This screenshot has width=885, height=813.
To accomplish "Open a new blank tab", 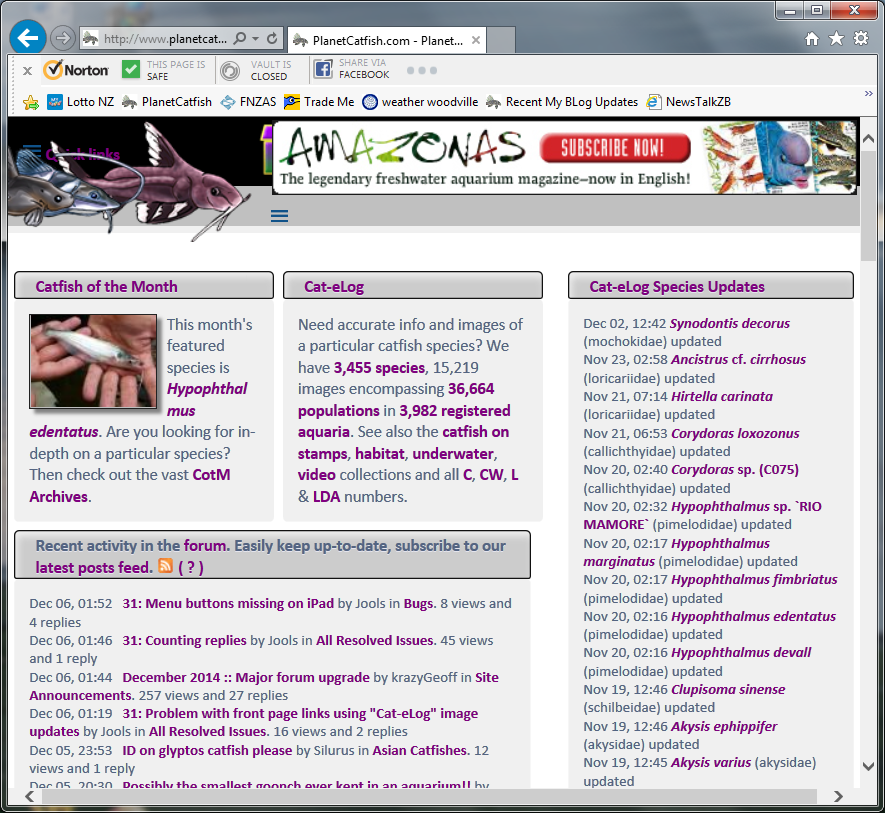I will [x=501, y=40].
